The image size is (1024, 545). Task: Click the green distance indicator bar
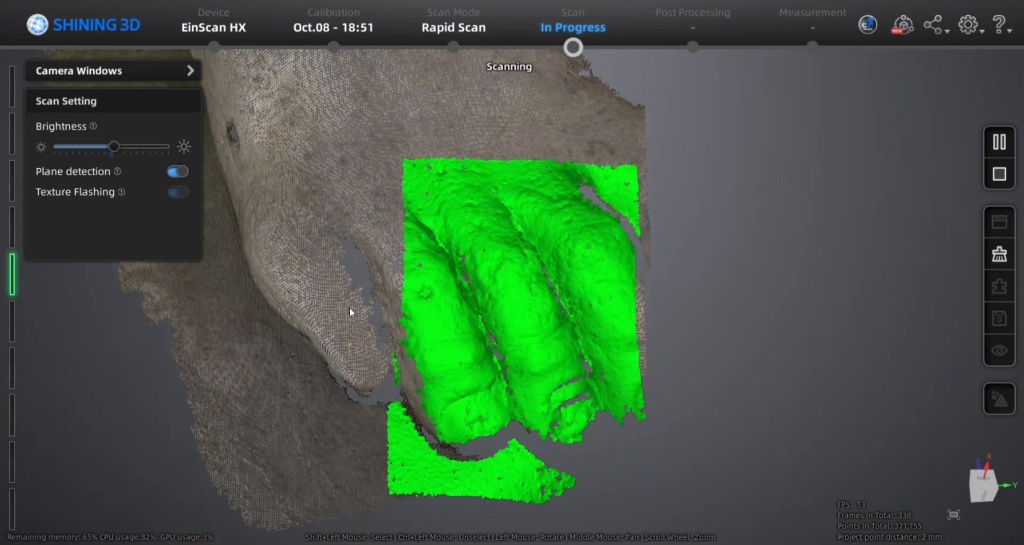[x=12, y=274]
